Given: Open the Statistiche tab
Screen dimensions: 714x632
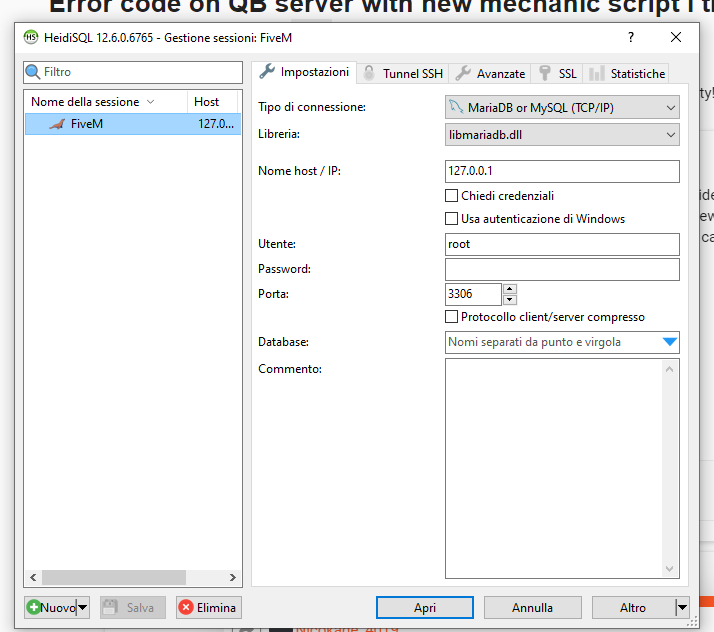Looking at the screenshot, I should [x=626, y=73].
